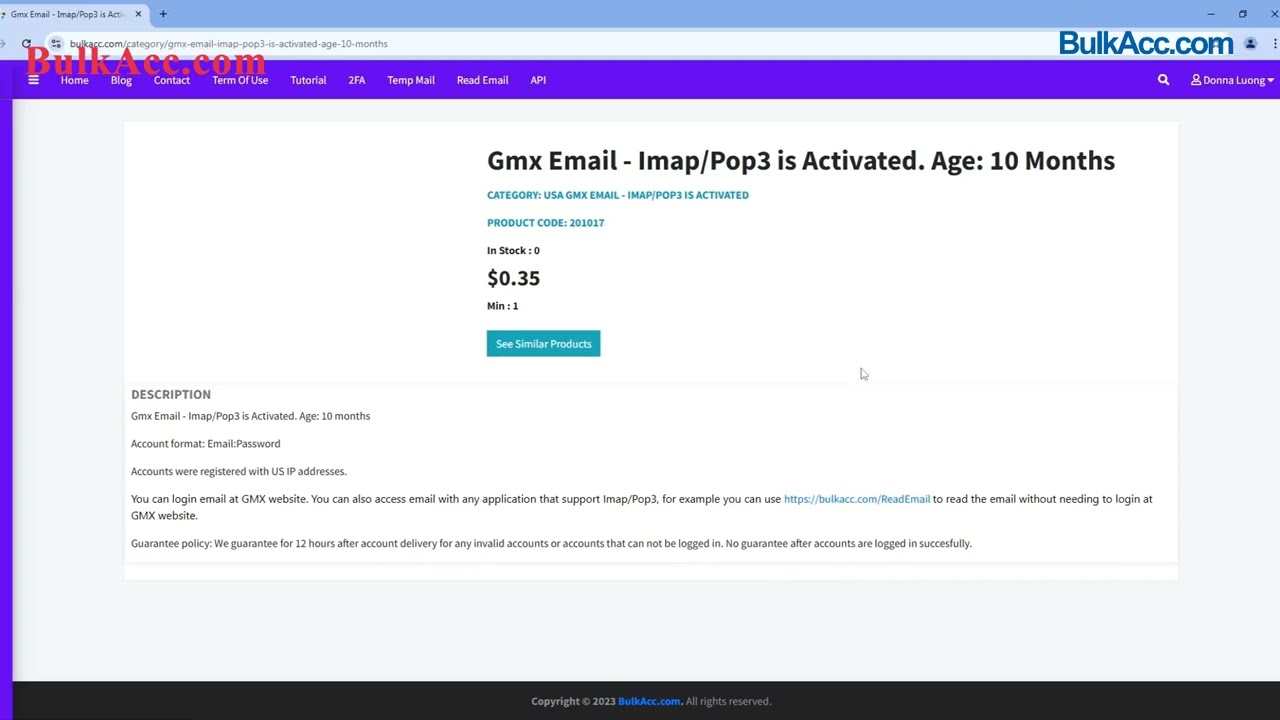The height and width of the screenshot is (720, 1280).
Task: Click the product title heading
Action: (801, 161)
